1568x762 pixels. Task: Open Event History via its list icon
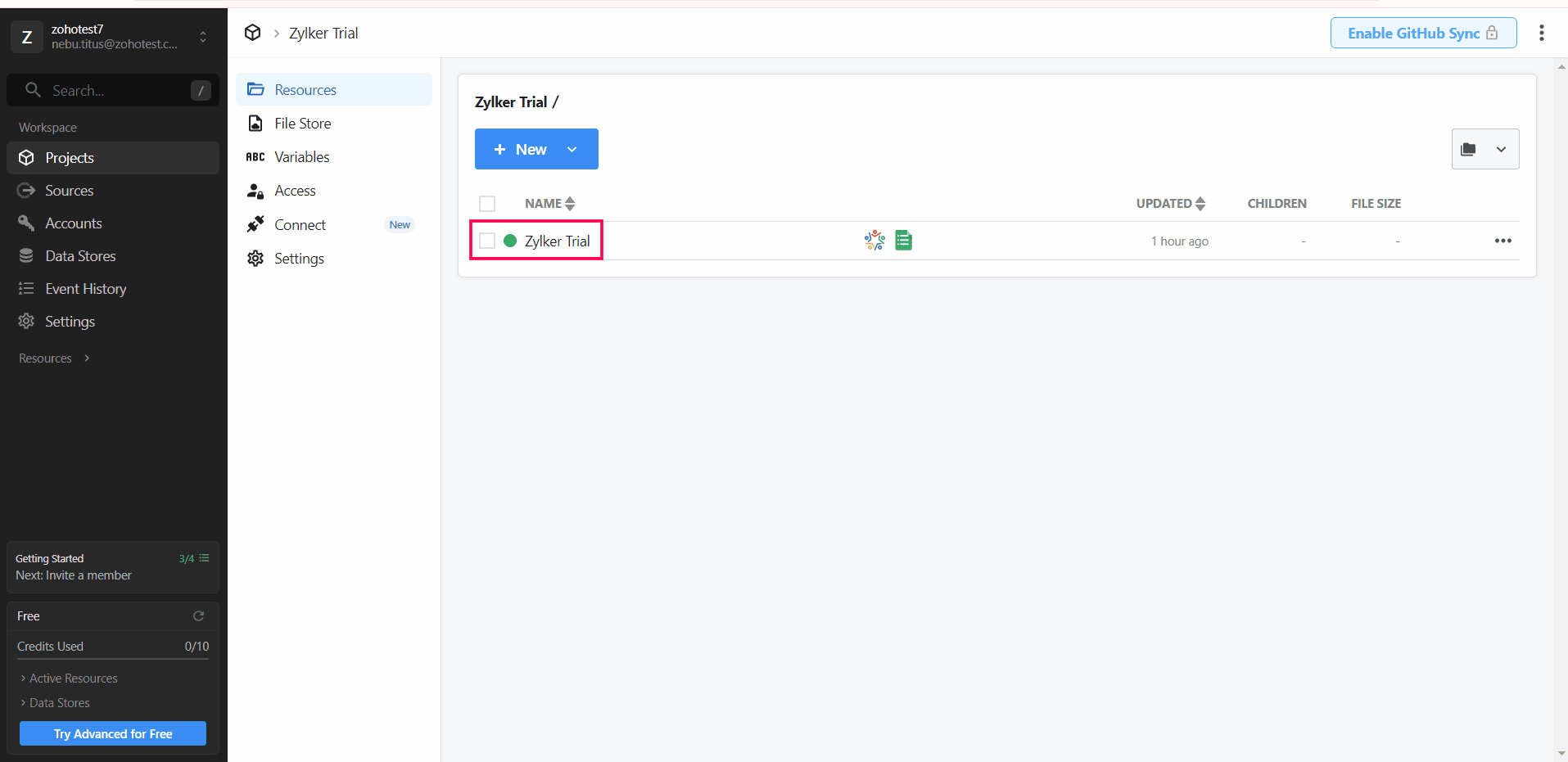tap(26, 289)
